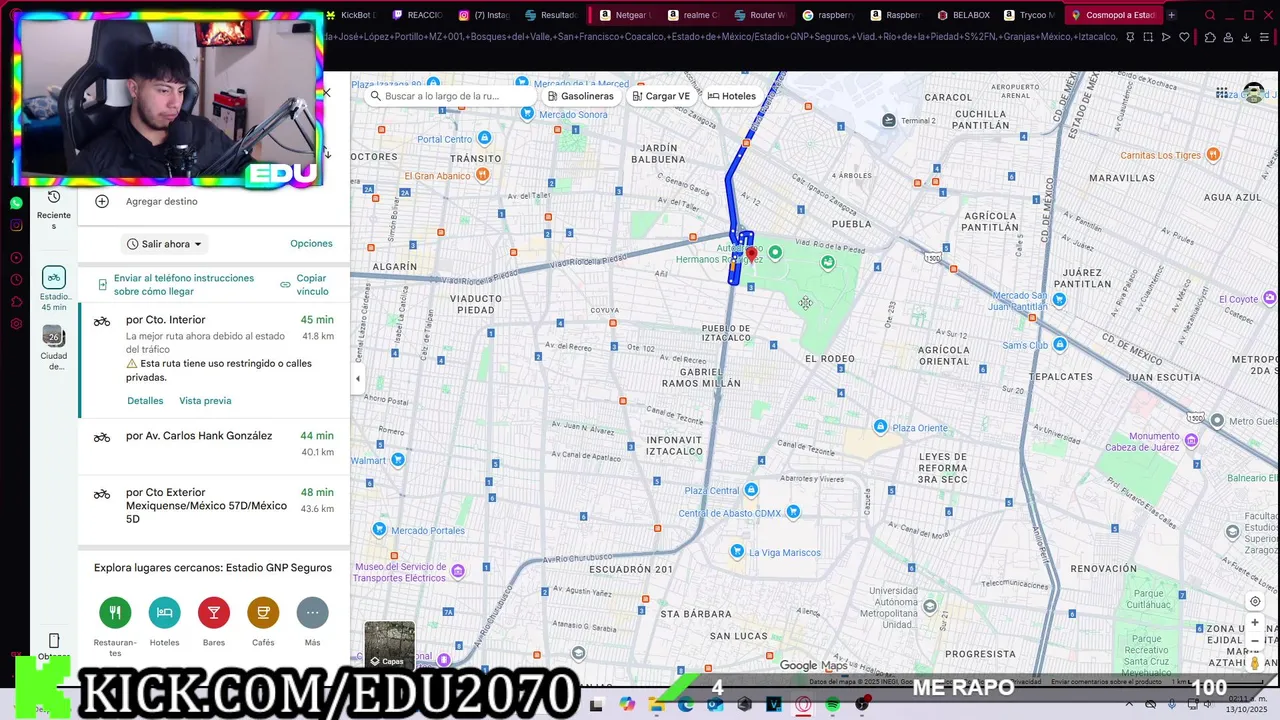
Task: Switch to the Netgear Amazon tab
Action: tap(625, 15)
